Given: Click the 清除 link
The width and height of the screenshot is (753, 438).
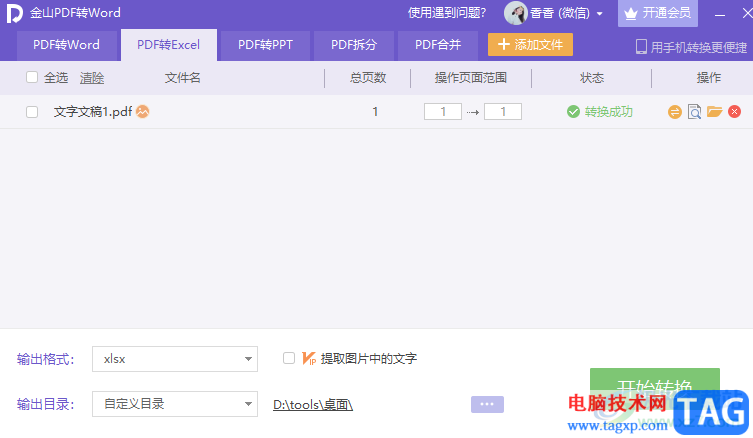Looking at the screenshot, I should click(92, 78).
